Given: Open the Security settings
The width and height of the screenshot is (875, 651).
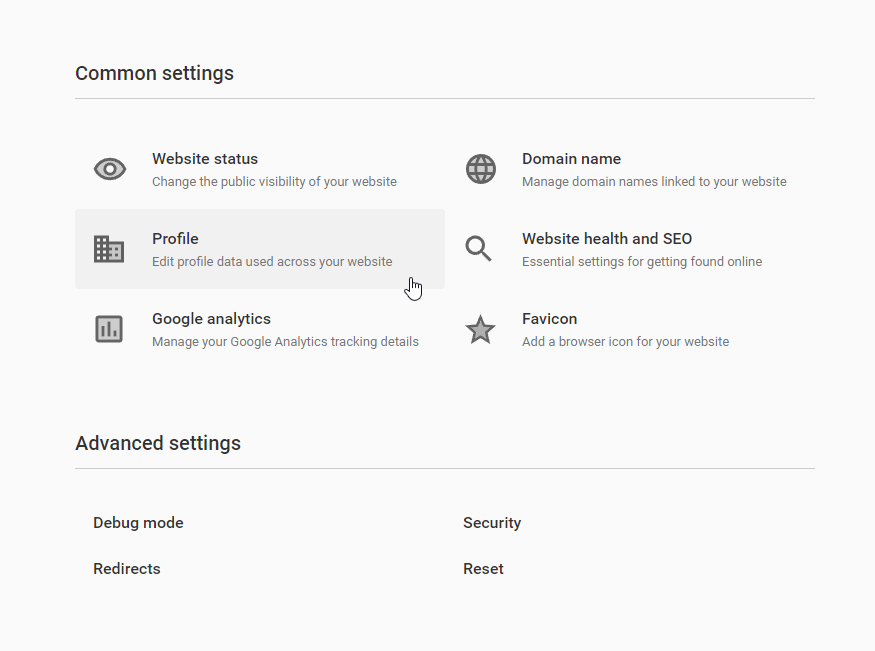Looking at the screenshot, I should pyautogui.click(x=492, y=522).
